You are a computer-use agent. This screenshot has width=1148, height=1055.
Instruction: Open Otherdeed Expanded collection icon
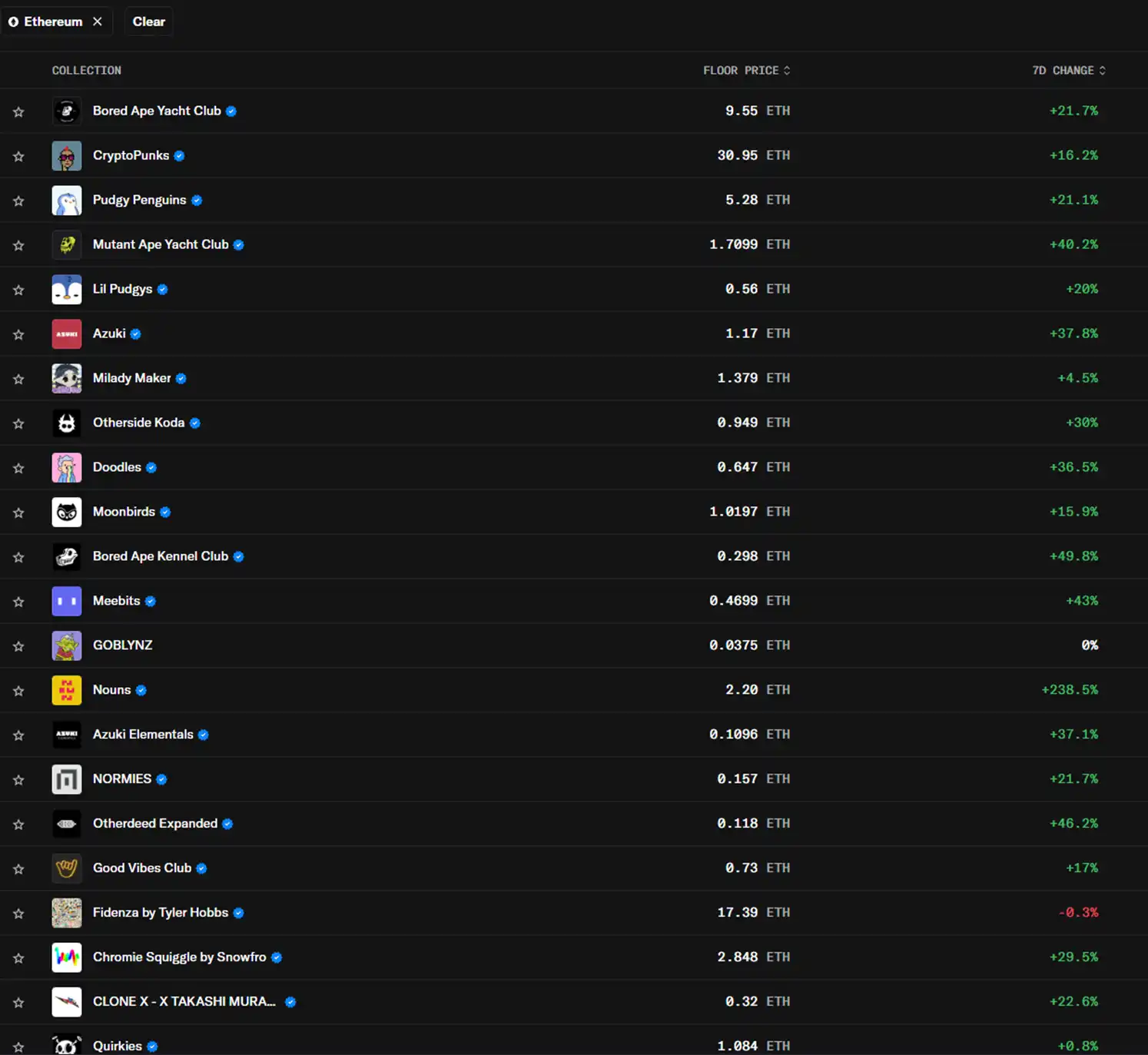pyautogui.click(x=67, y=824)
